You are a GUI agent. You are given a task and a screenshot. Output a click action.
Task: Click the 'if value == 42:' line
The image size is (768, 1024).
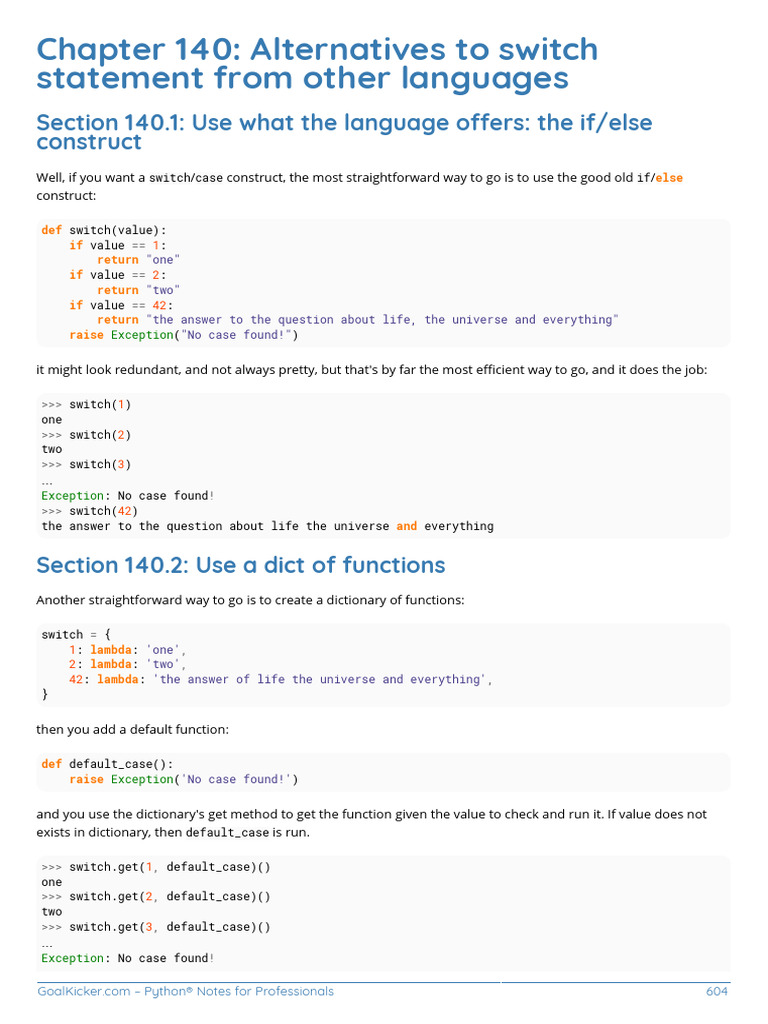(120, 305)
